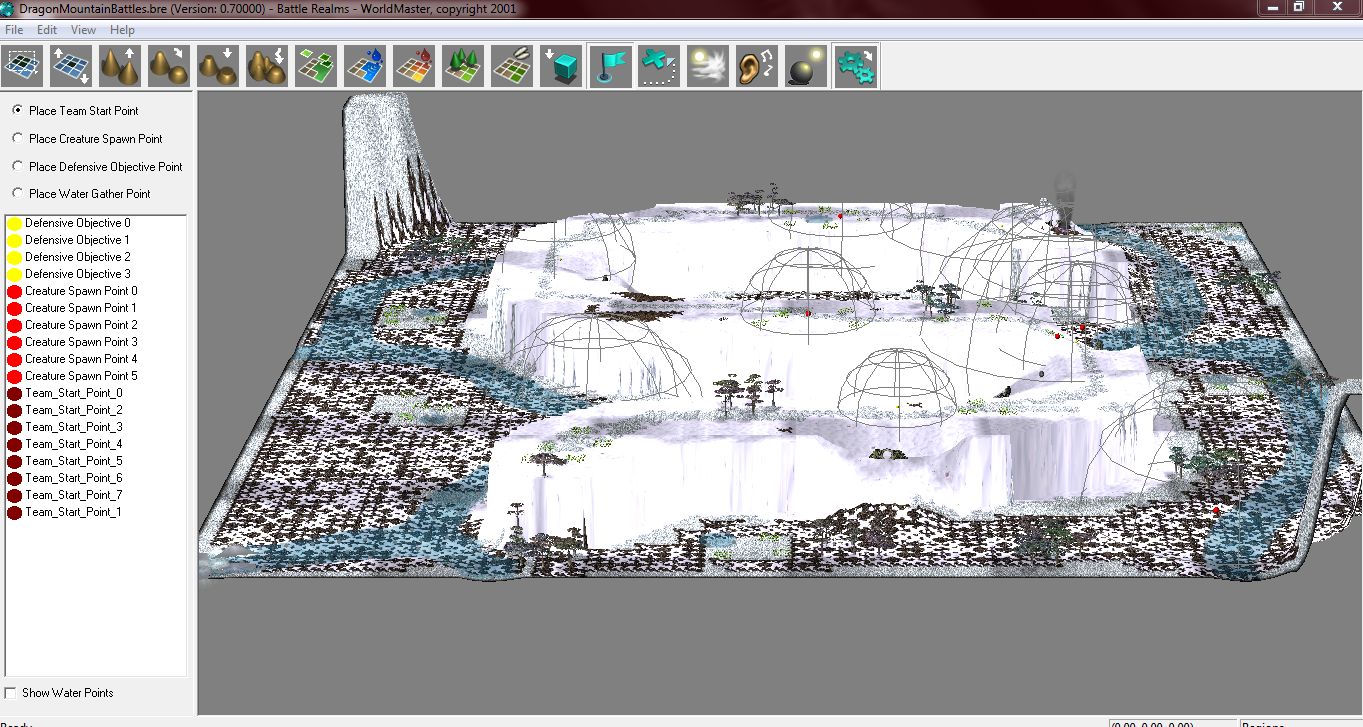The image size is (1363, 727).
Task: Select the ear with music notes tool
Action: click(x=757, y=66)
